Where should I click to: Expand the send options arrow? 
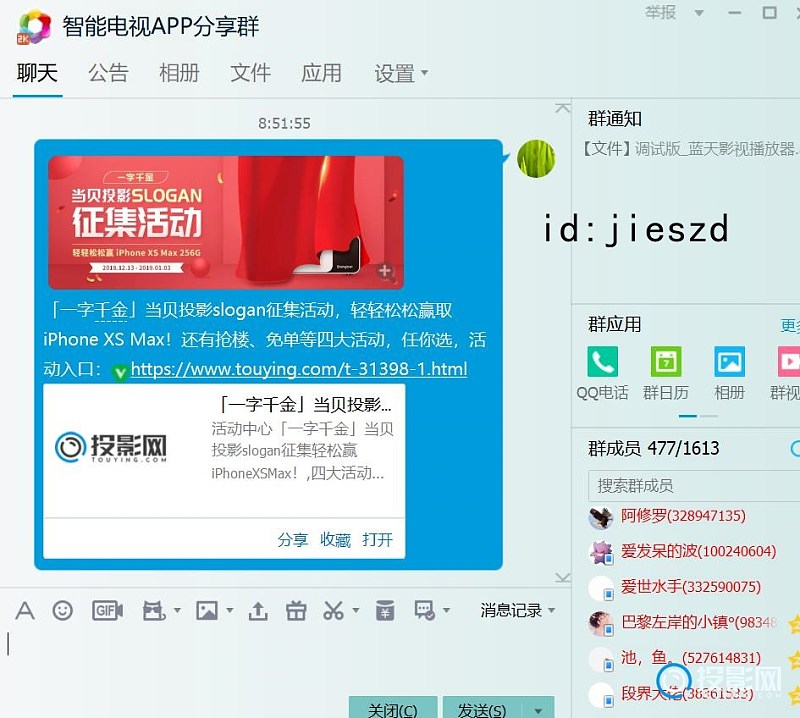pos(538,710)
